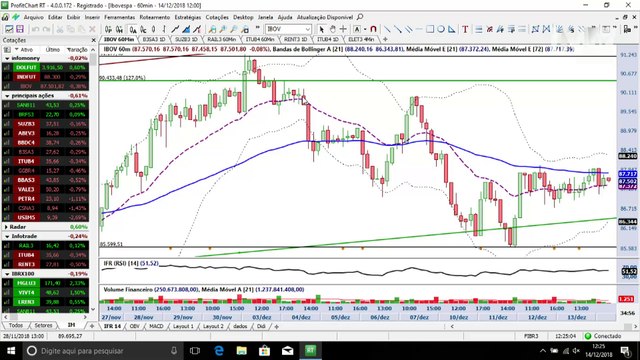Switch to the Didi layout tab
The height and width of the screenshot is (360, 640).
pos(261,326)
